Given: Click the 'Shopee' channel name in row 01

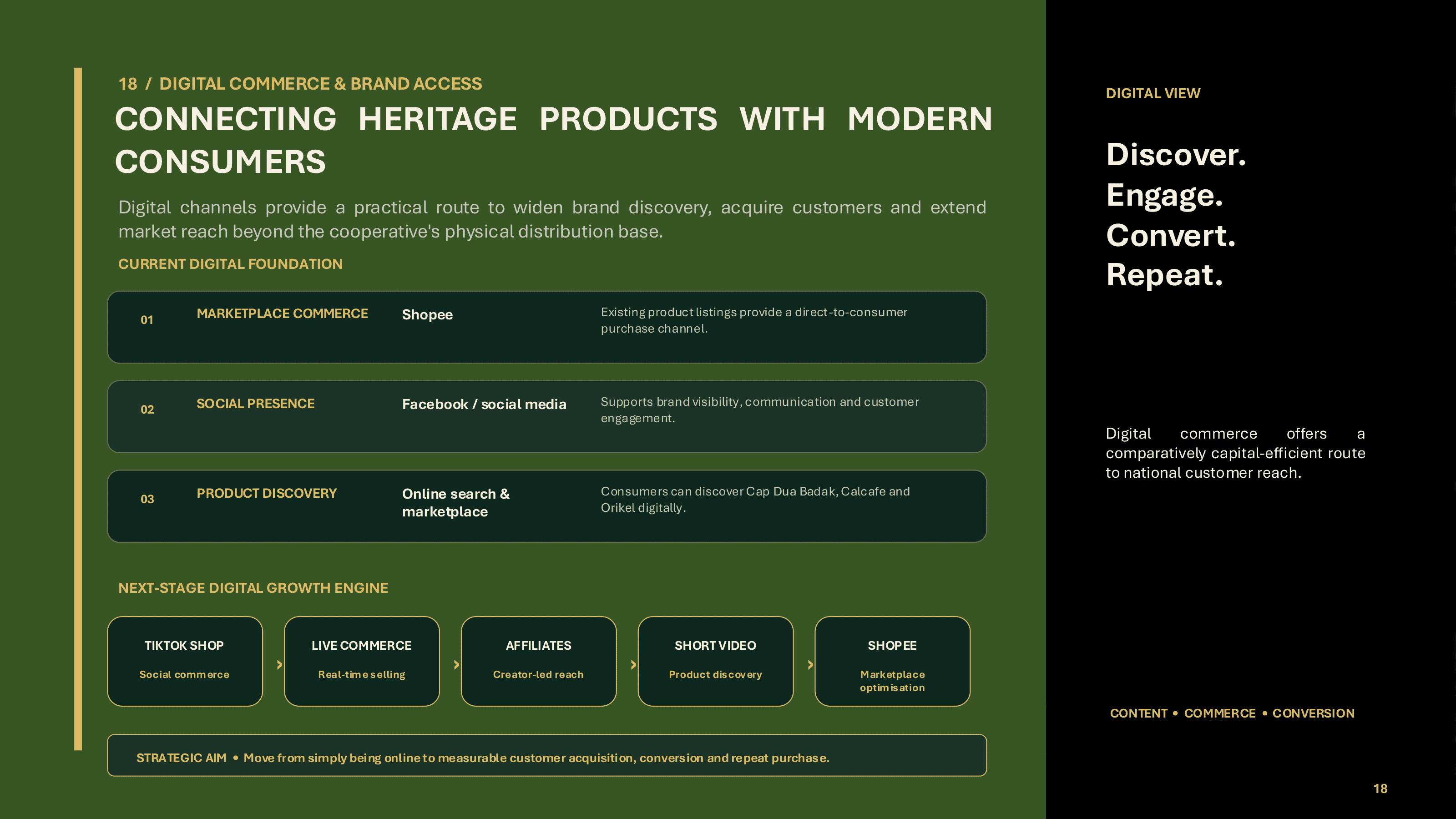Looking at the screenshot, I should point(427,315).
